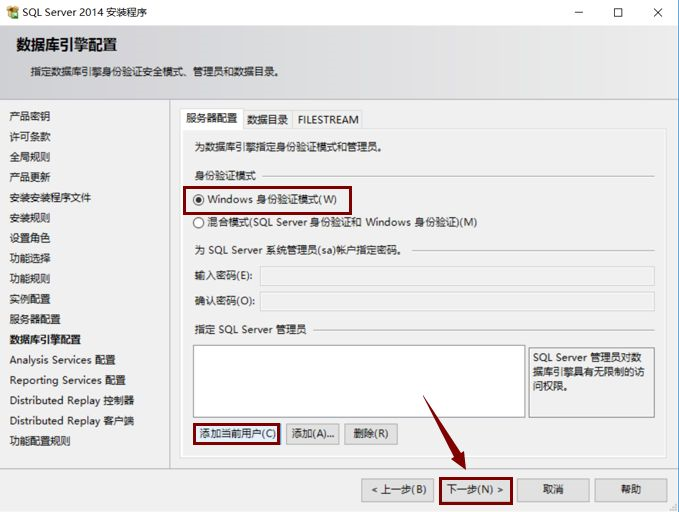Click 添加当前用户(C) button
The height and width of the screenshot is (512, 679).
point(237,434)
